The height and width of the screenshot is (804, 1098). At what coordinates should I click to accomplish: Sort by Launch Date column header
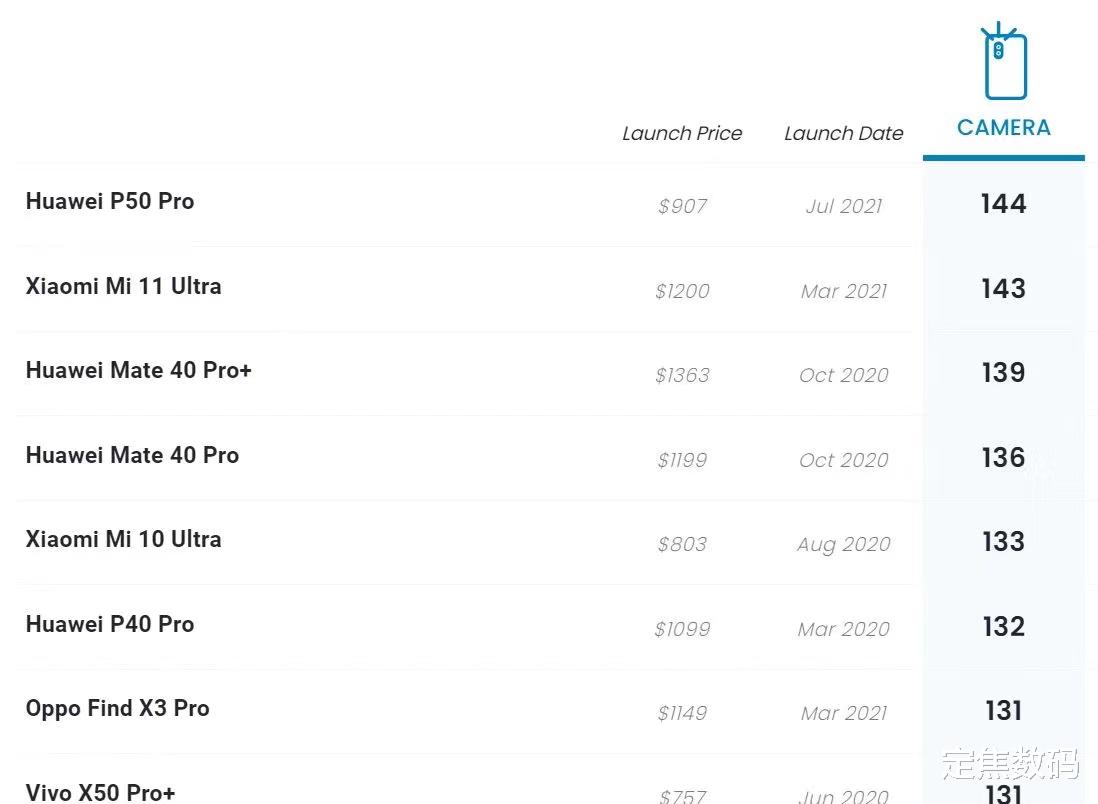(x=843, y=133)
